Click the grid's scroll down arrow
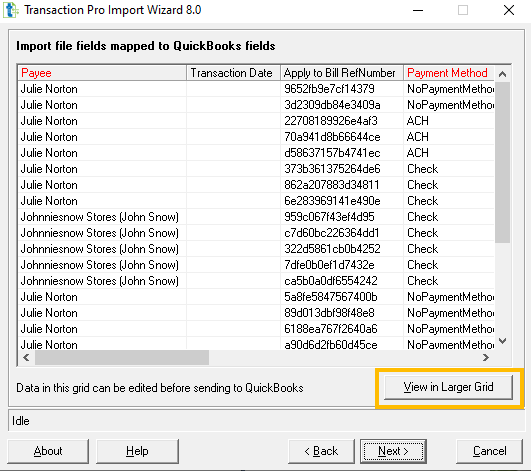The image size is (531, 471). tap(503, 341)
